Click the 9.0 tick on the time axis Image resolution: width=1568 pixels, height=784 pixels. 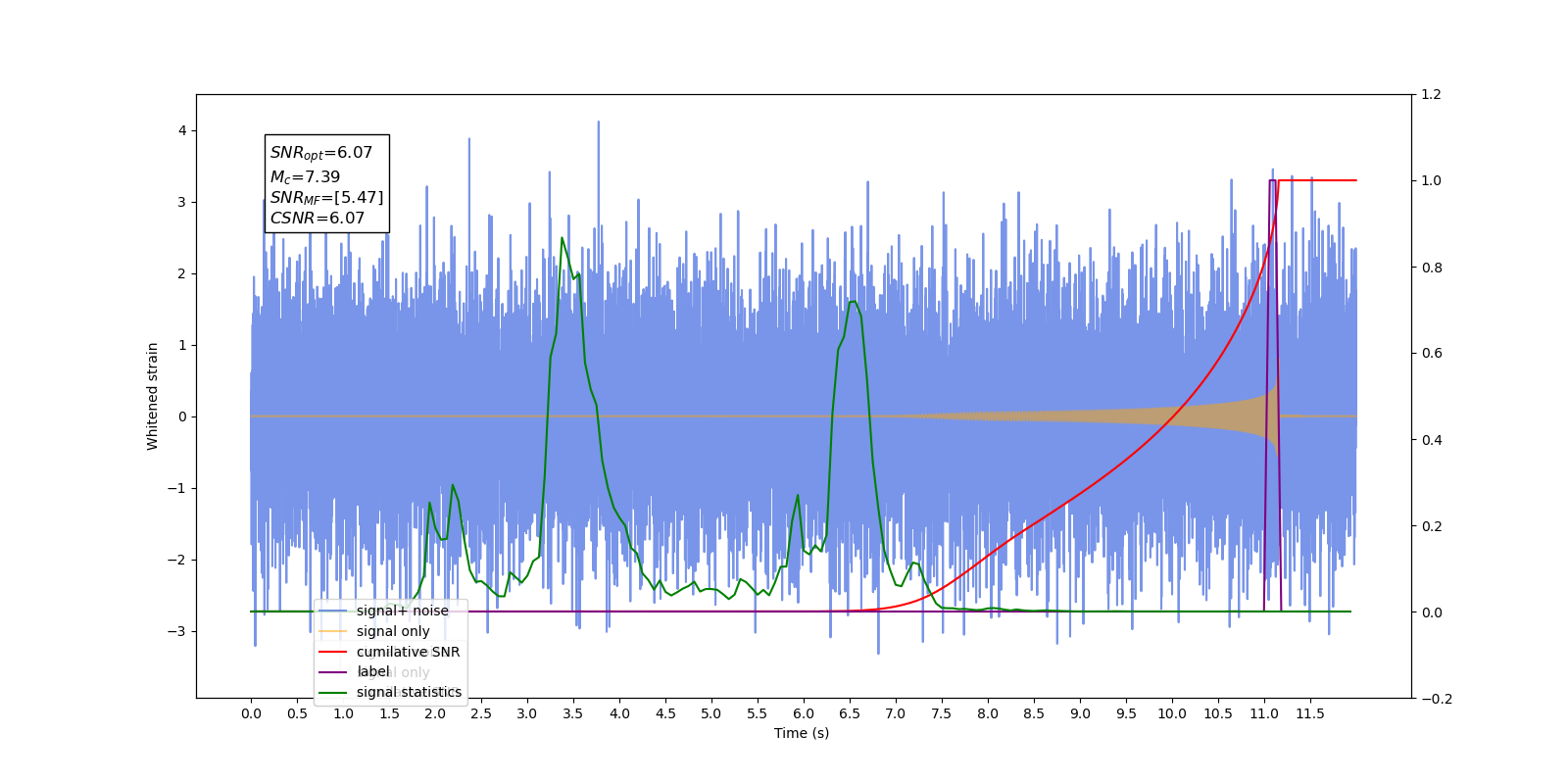click(1080, 713)
